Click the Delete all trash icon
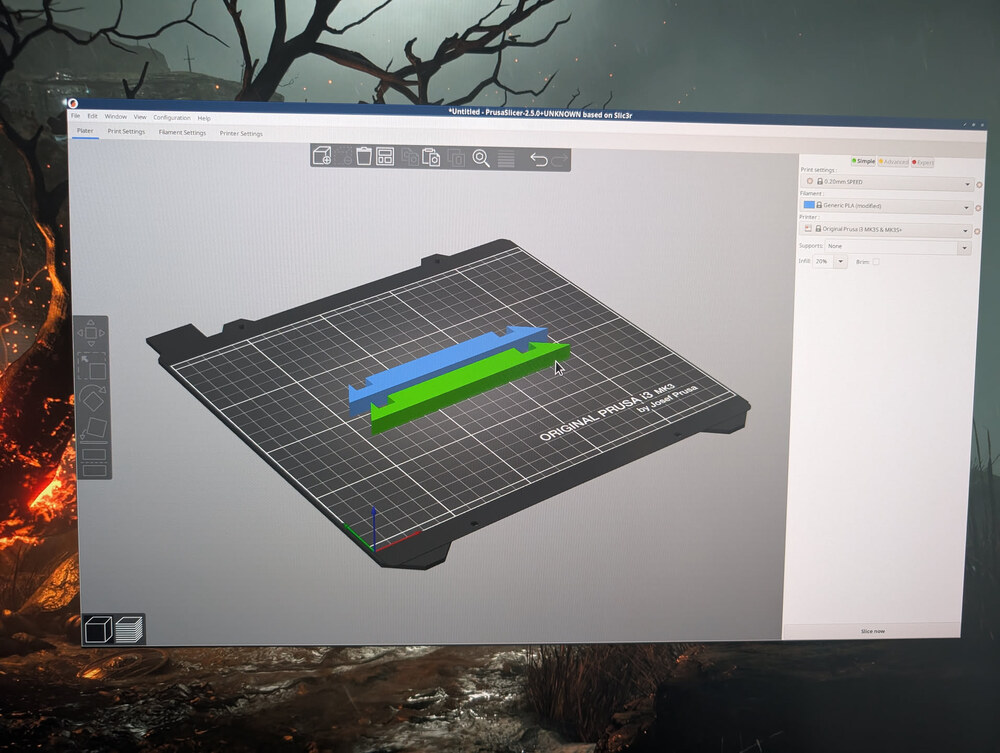Viewport: 1000px width, 753px height. 364,156
